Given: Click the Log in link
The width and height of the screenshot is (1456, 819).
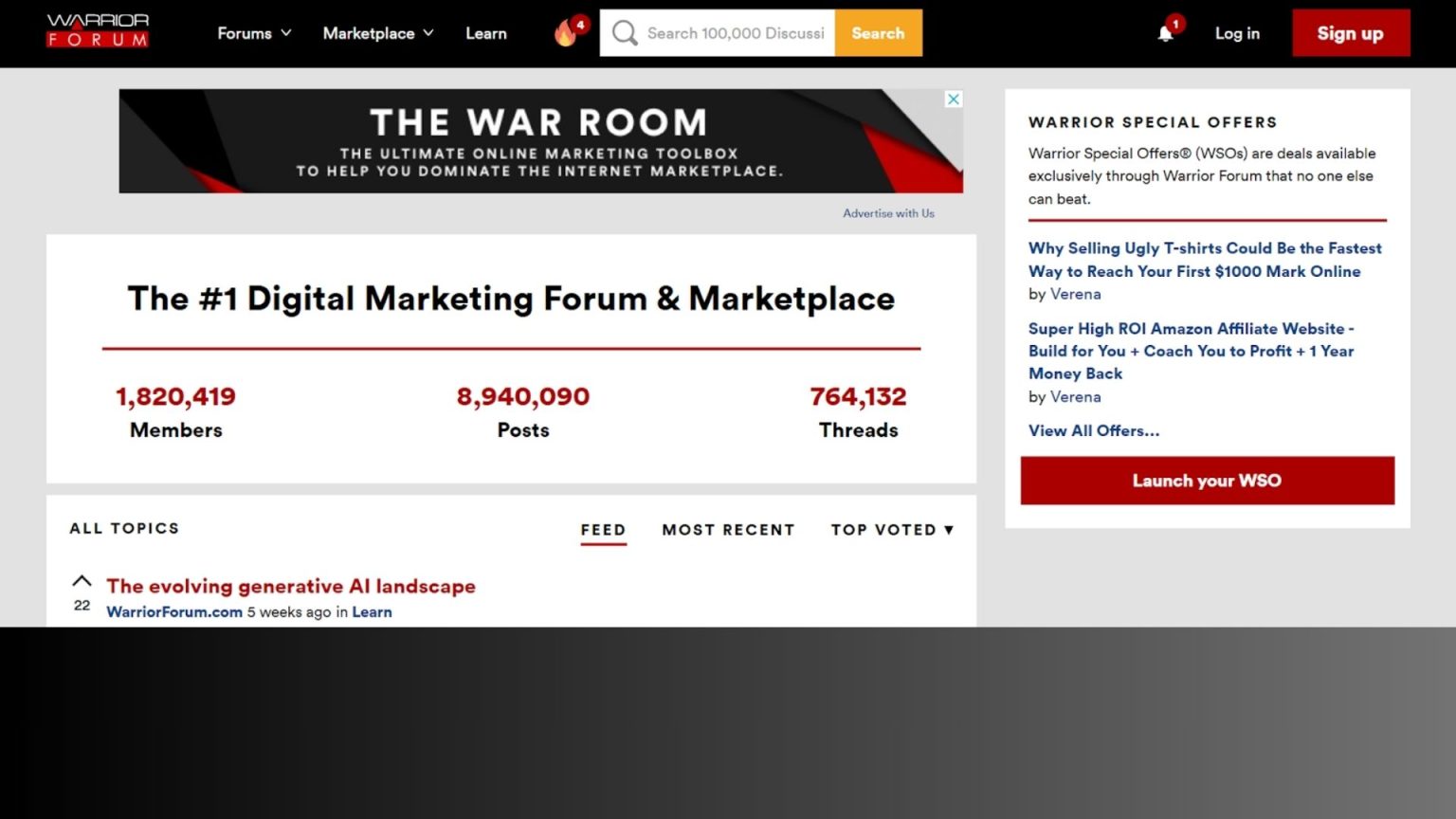Looking at the screenshot, I should click(x=1237, y=33).
